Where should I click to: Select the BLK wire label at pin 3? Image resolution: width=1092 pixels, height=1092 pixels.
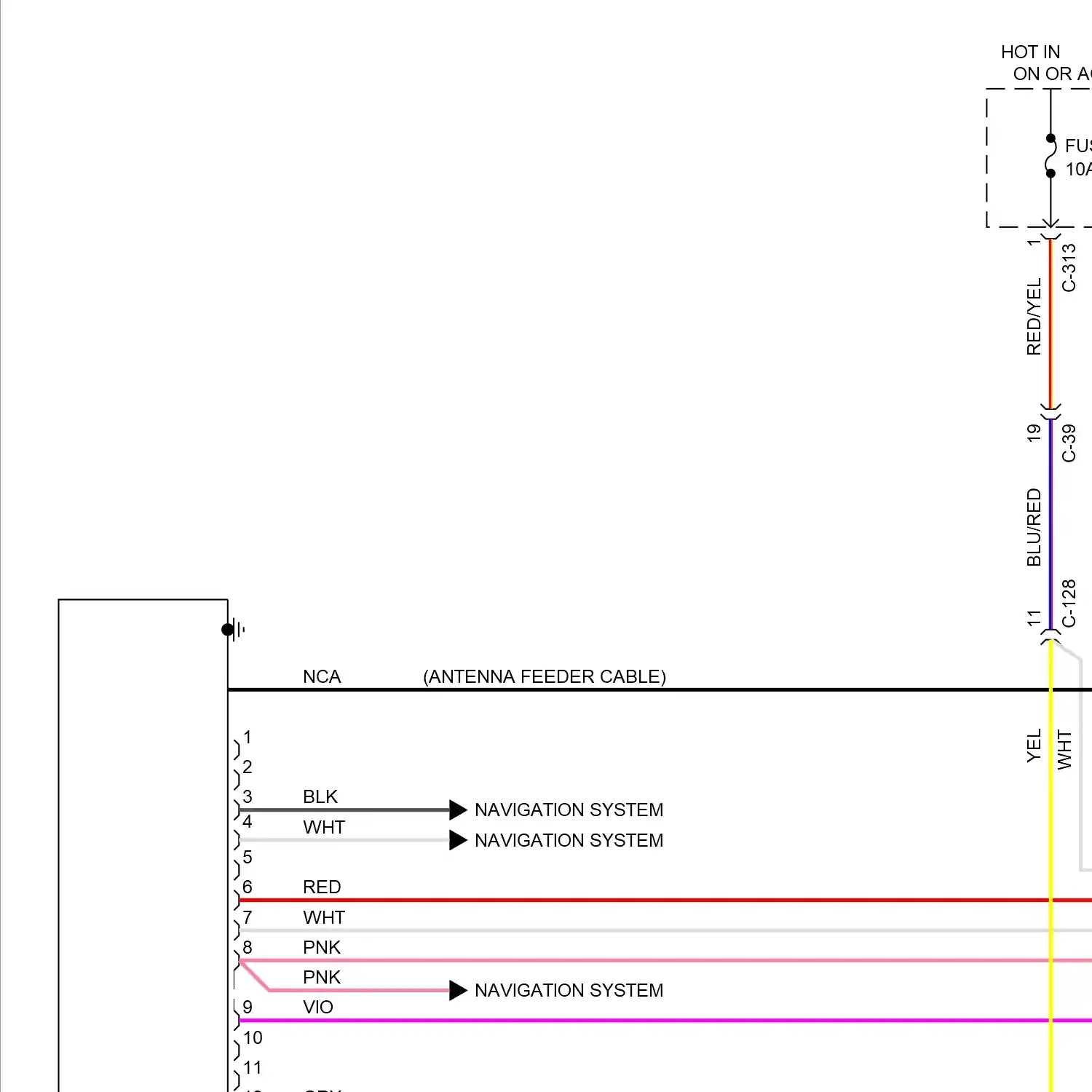tap(320, 796)
